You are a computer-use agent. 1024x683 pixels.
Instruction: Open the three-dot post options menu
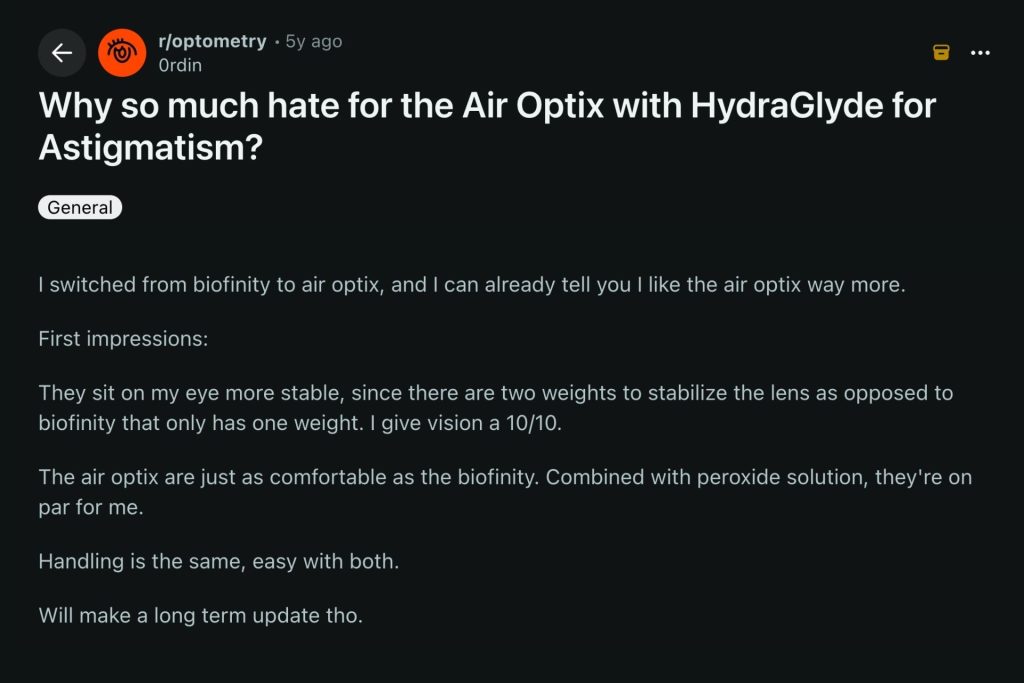(980, 52)
